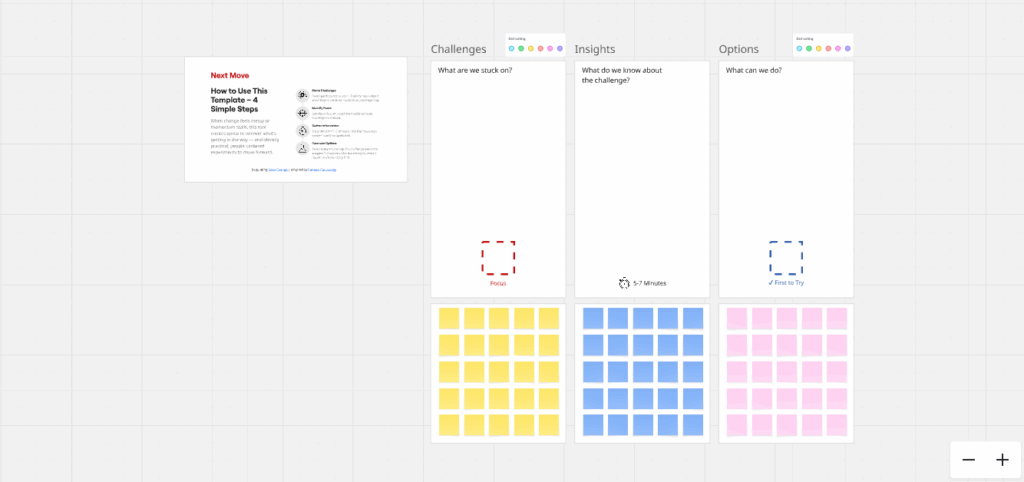Click the red 'Next Move' title

pos(230,75)
